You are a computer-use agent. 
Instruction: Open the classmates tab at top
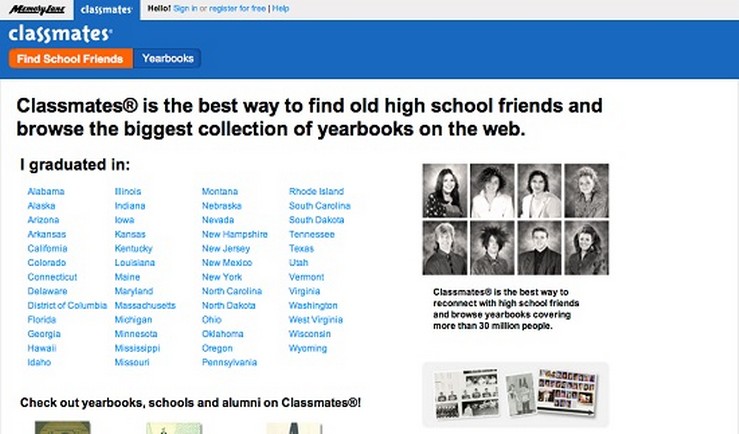(105, 9)
